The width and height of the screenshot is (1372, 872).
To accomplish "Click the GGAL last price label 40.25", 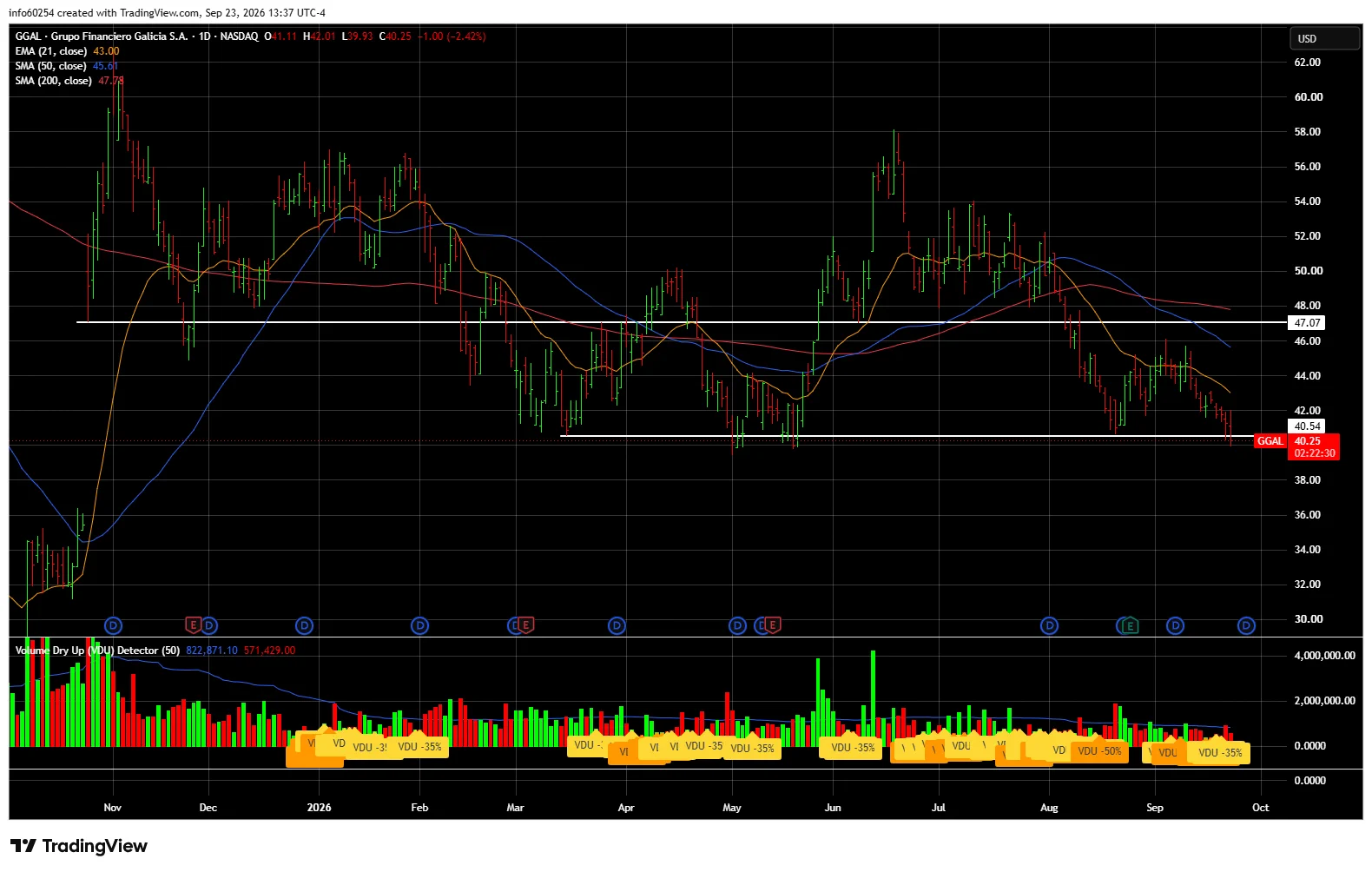I will 1308,441.
